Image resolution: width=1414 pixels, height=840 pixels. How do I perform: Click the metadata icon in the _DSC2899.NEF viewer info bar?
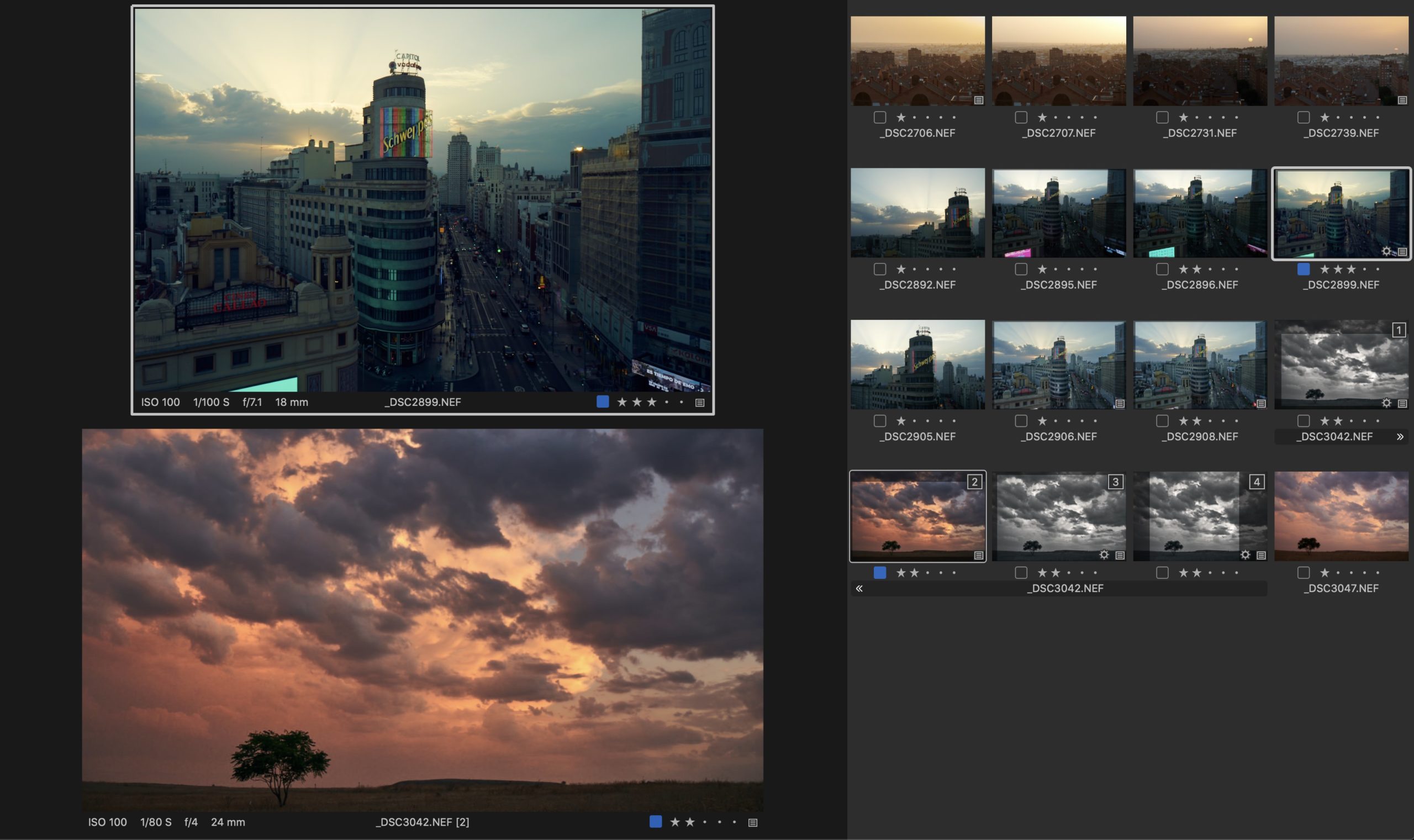[700, 403]
